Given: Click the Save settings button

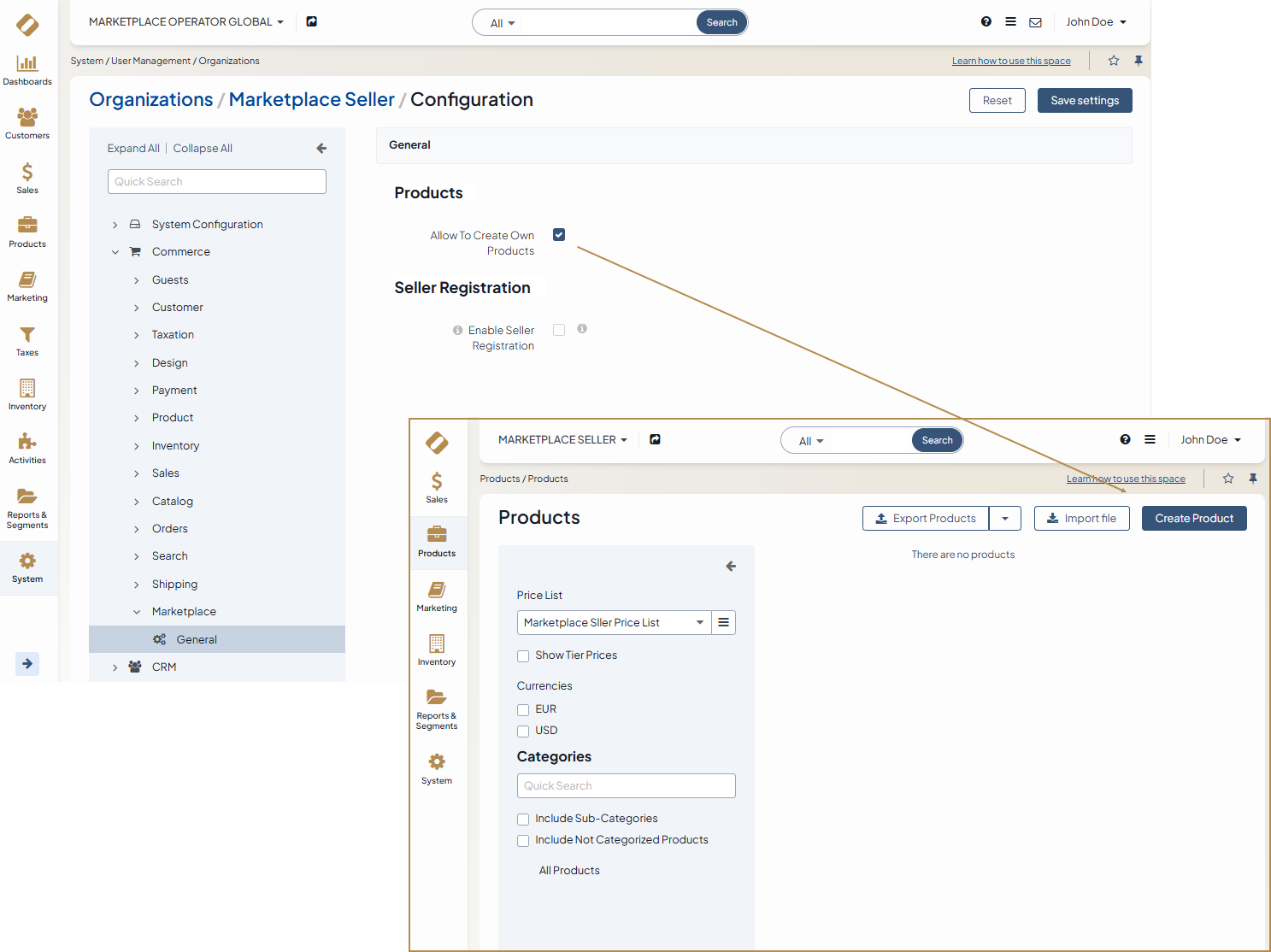Looking at the screenshot, I should [x=1084, y=101].
